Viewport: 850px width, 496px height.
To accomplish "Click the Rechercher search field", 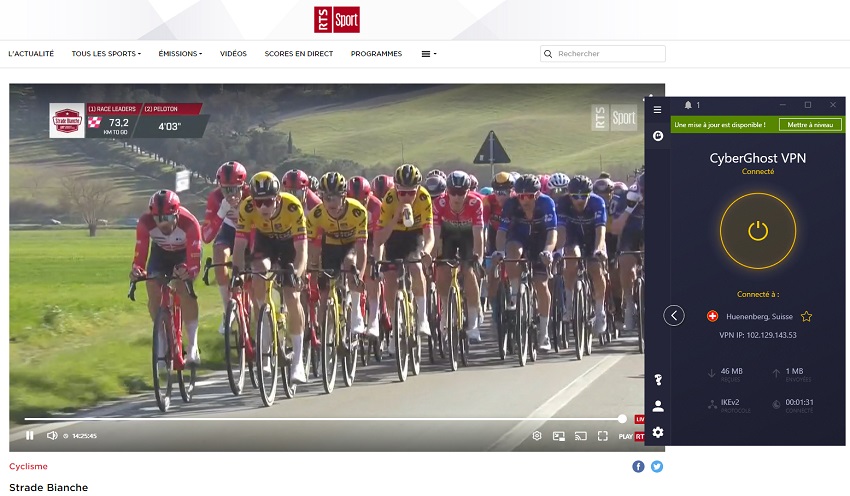I will pyautogui.click(x=603, y=54).
